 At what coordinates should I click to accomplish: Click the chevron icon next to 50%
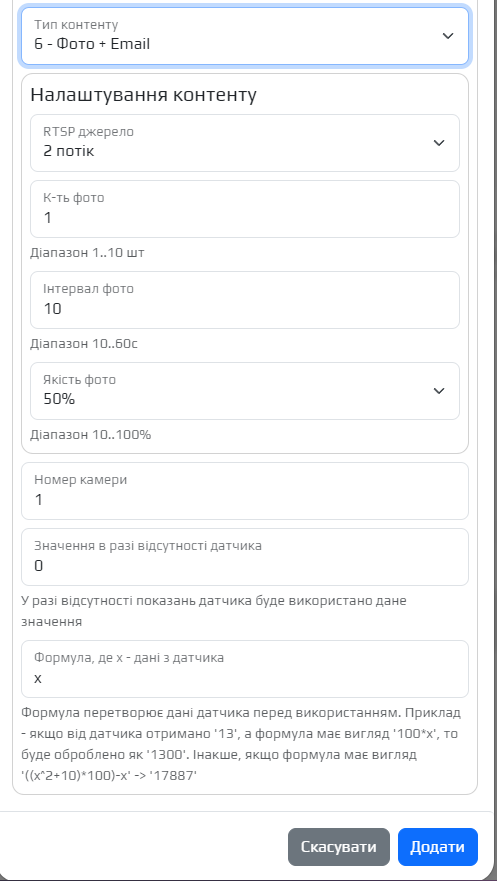pos(439,391)
